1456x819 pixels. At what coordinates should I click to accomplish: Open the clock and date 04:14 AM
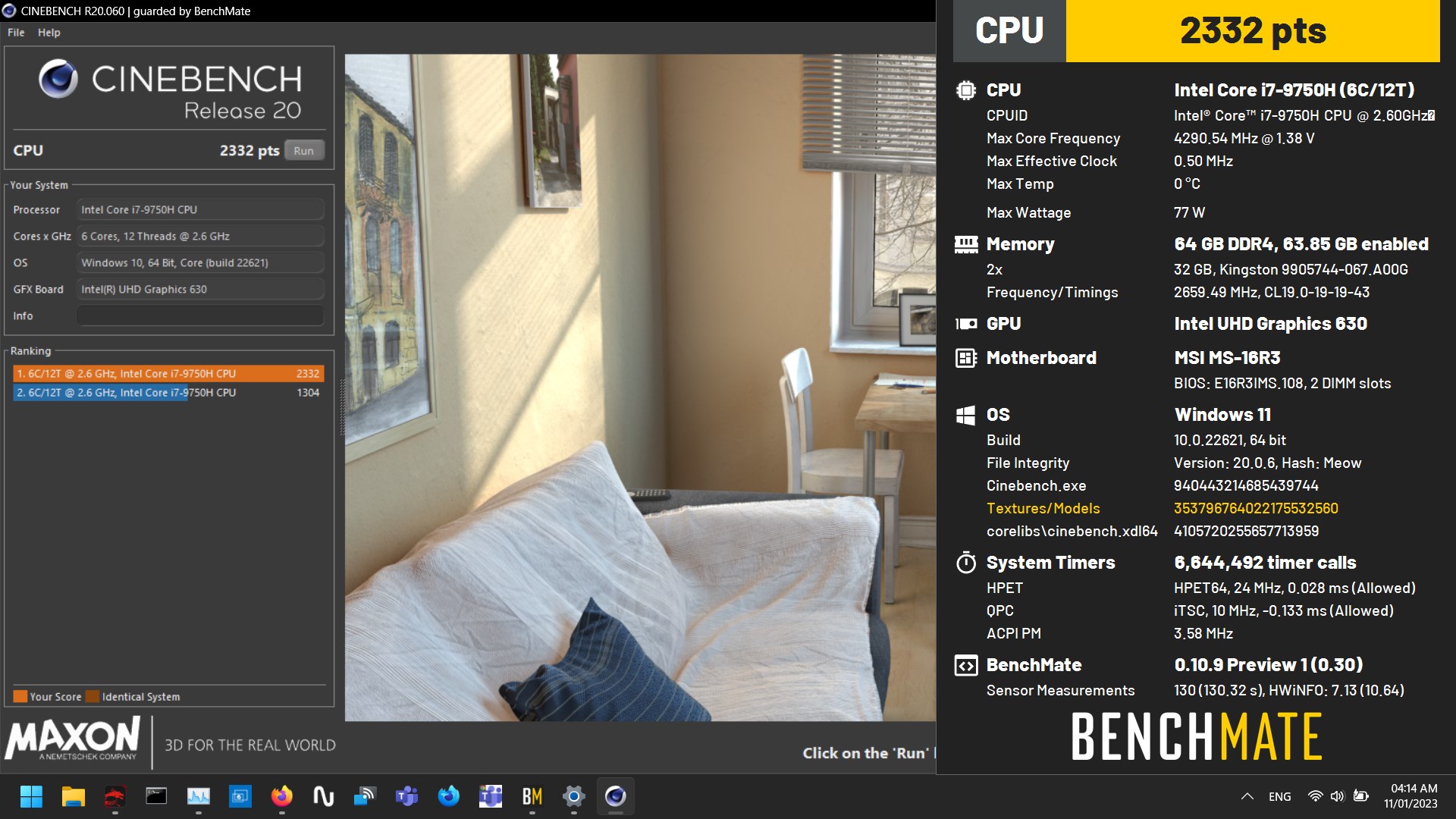coord(1412,796)
